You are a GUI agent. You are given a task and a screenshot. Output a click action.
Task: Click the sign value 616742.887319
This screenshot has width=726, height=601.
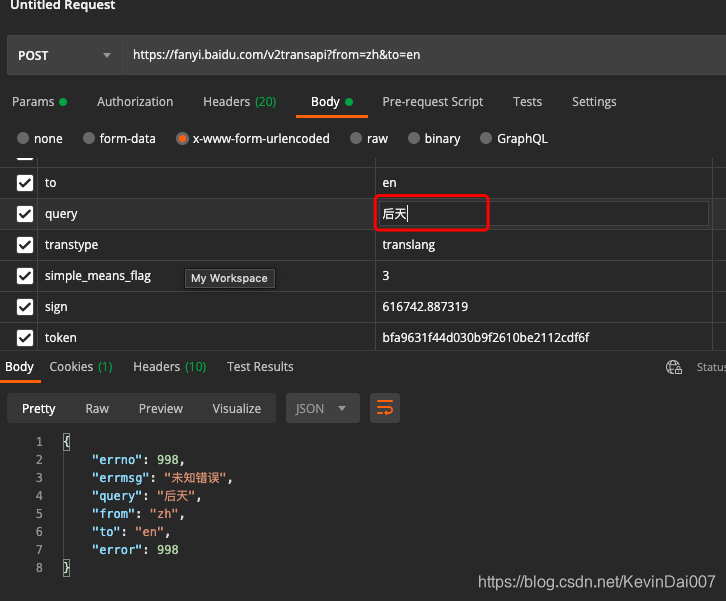click(x=544, y=307)
